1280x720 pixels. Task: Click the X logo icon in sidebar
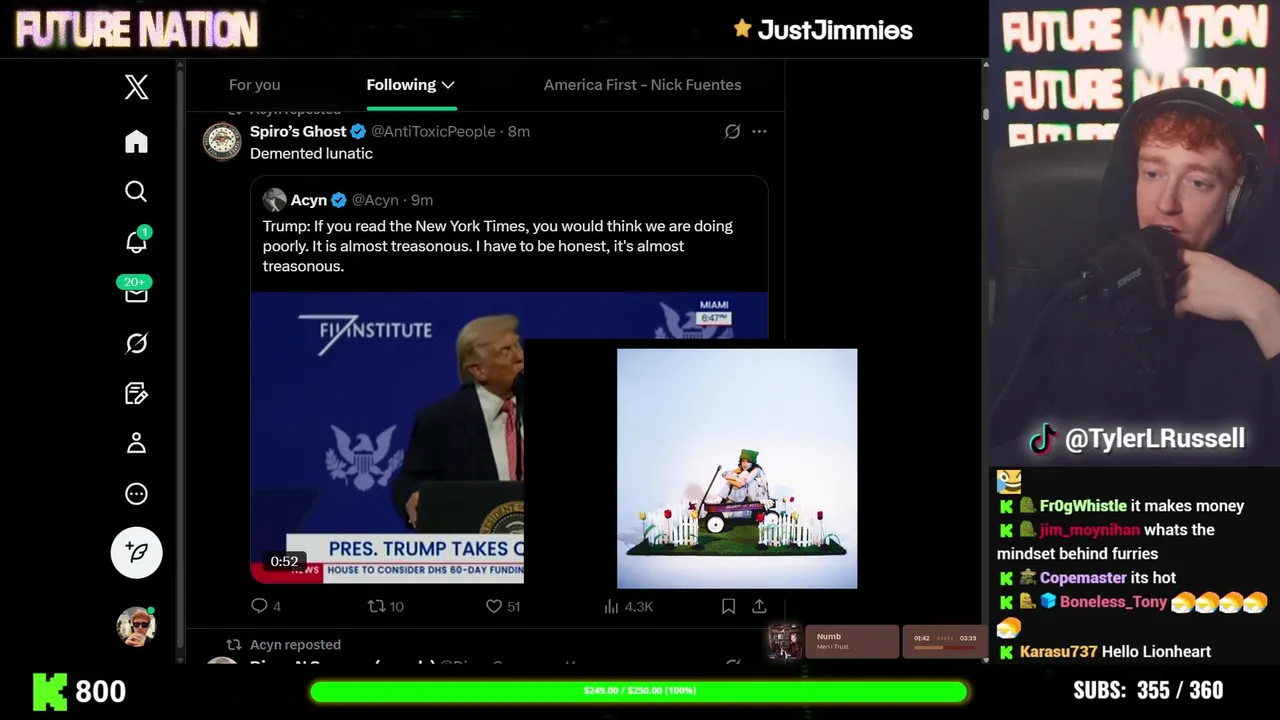point(136,87)
